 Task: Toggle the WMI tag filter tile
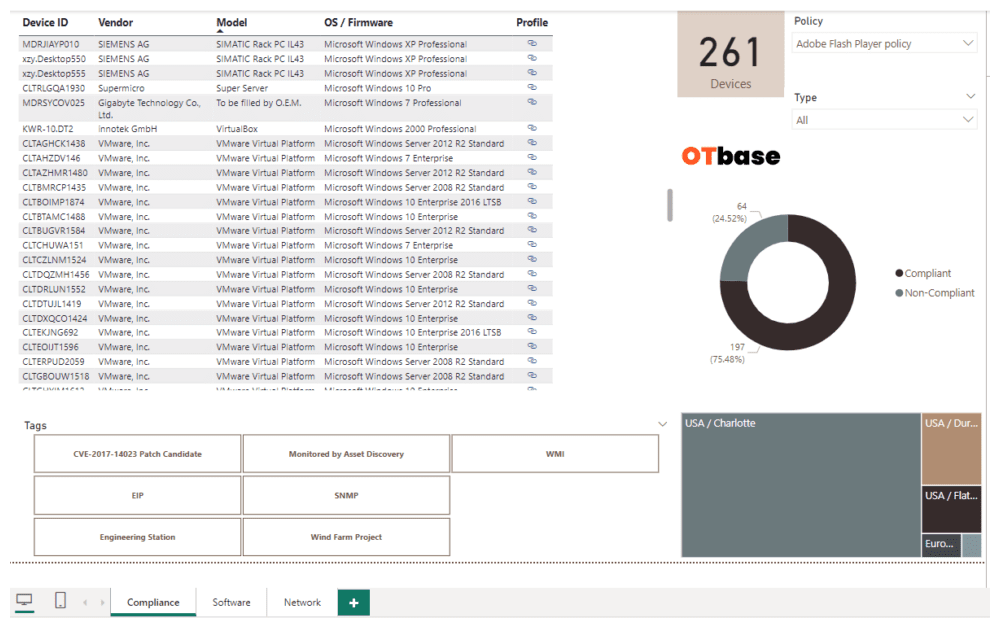pos(555,454)
